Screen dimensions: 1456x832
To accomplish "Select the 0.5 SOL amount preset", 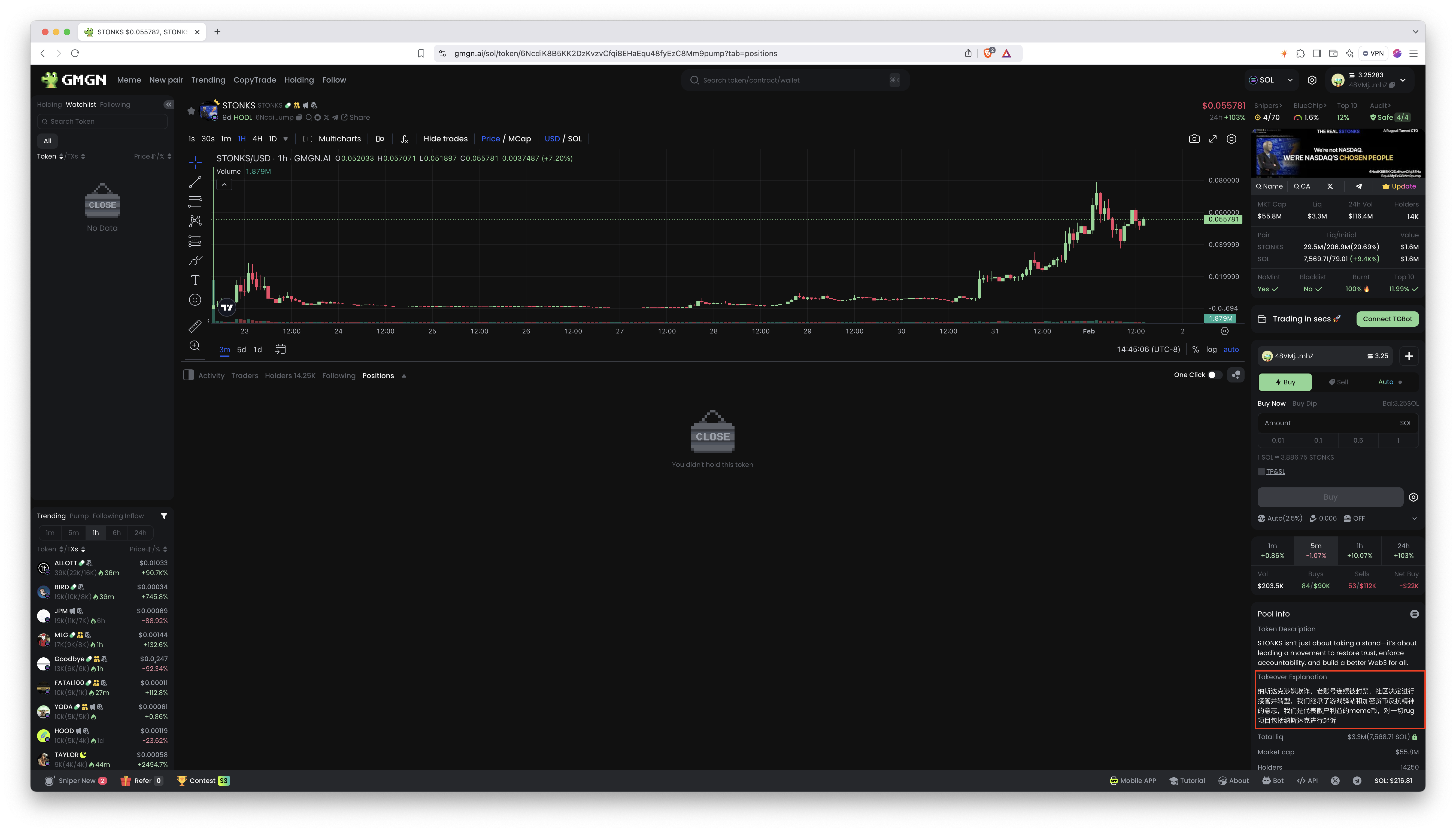I will tap(1358, 440).
